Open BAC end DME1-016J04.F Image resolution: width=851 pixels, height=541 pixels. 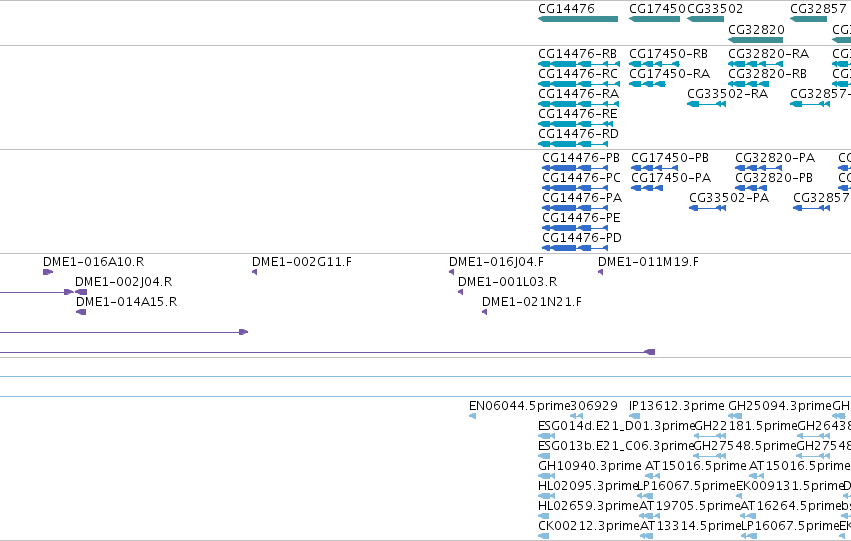pyautogui.click(x=496, y=262)
